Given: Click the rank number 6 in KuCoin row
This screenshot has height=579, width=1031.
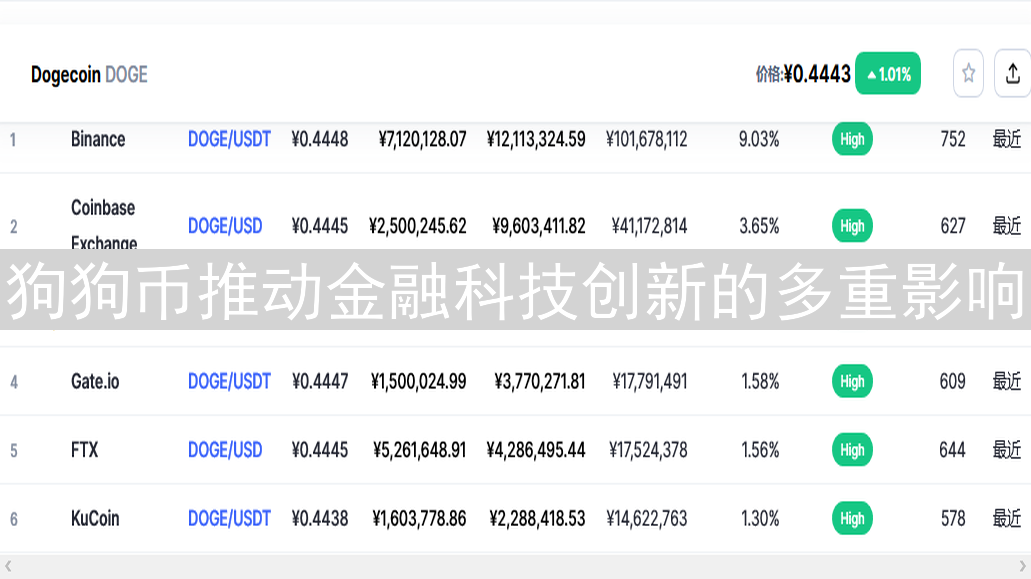Looking at the screenshot, I should click(14, 519).
